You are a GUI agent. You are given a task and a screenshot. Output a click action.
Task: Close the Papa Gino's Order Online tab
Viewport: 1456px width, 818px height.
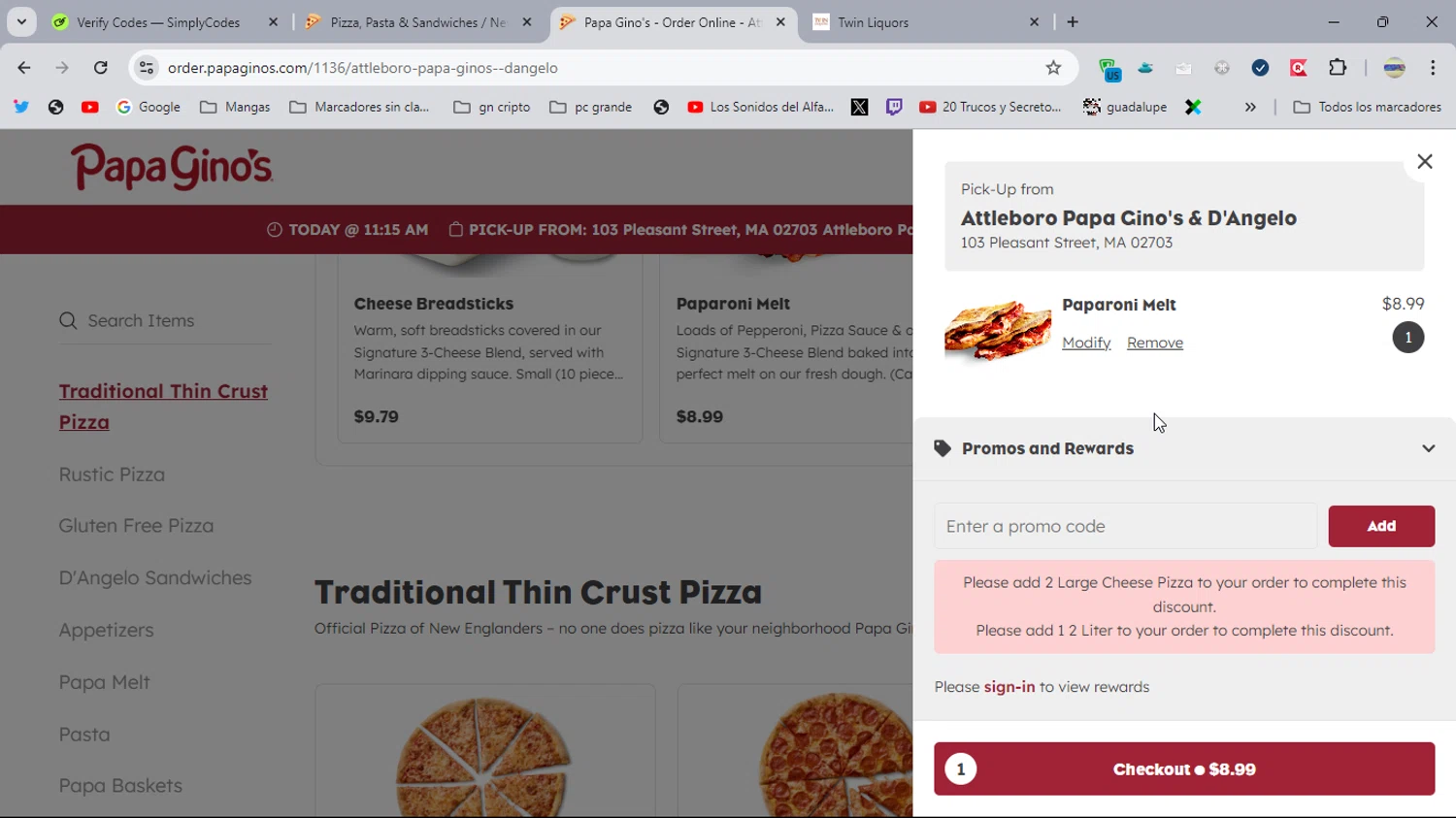(780, 22)
